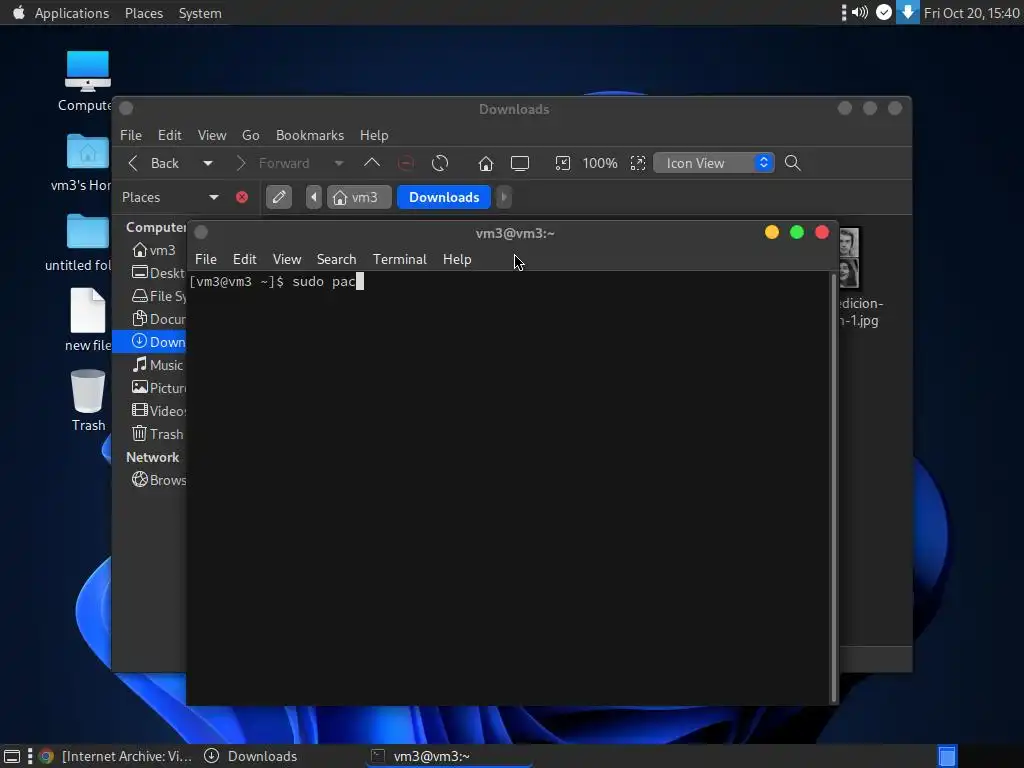The width and height of the screenshot is (1024, 768).
Task: Click the blue download arrow tray icon
Action: pyautogui.click(x=908, y=12)
